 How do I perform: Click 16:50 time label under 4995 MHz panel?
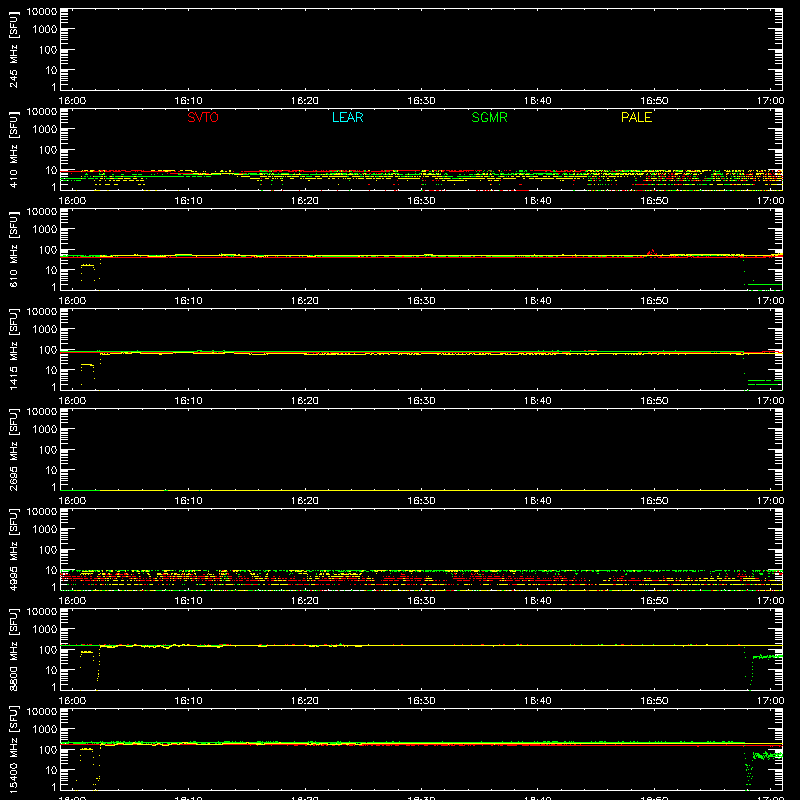(x=654, y=601)
